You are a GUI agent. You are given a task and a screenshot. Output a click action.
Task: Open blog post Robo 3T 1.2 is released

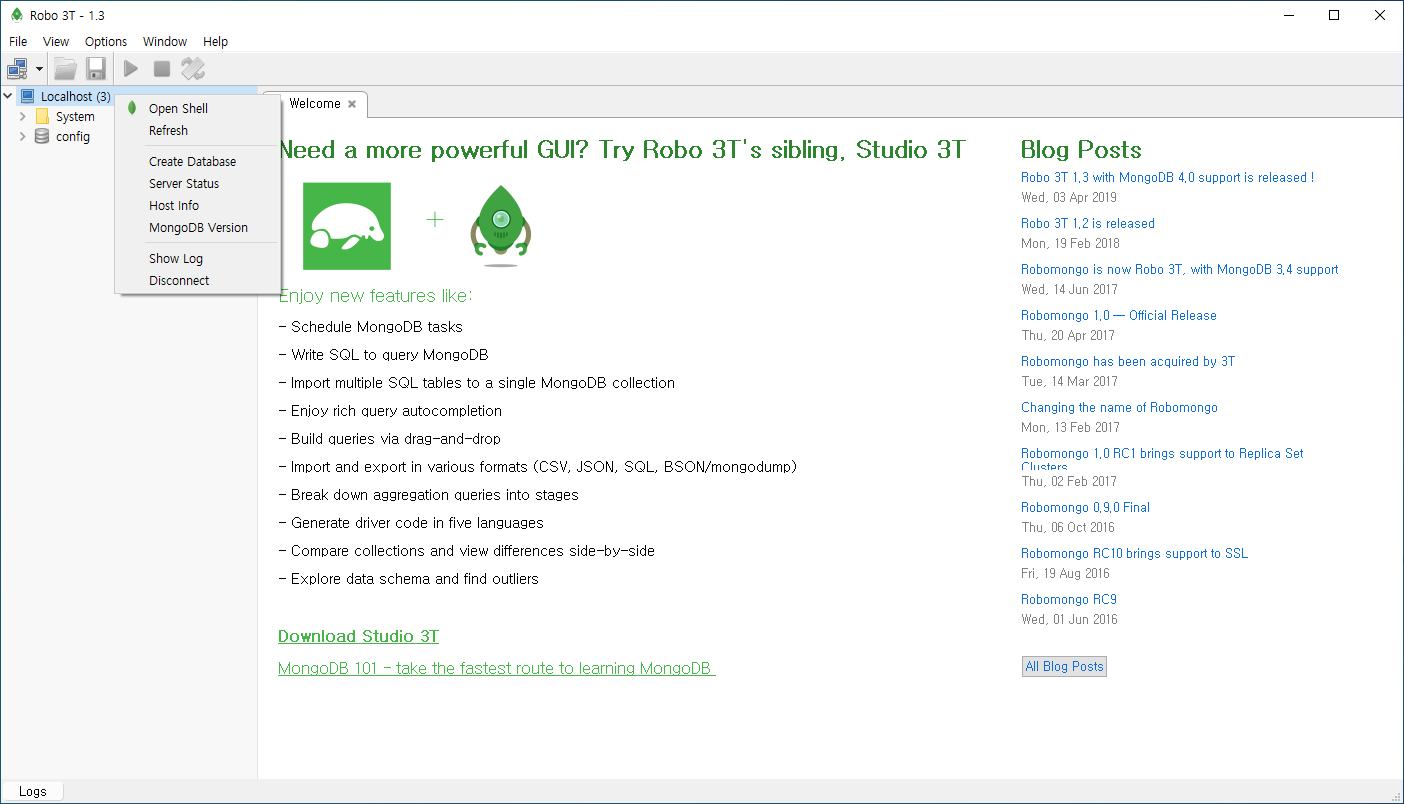click(x=1088, y=223)
